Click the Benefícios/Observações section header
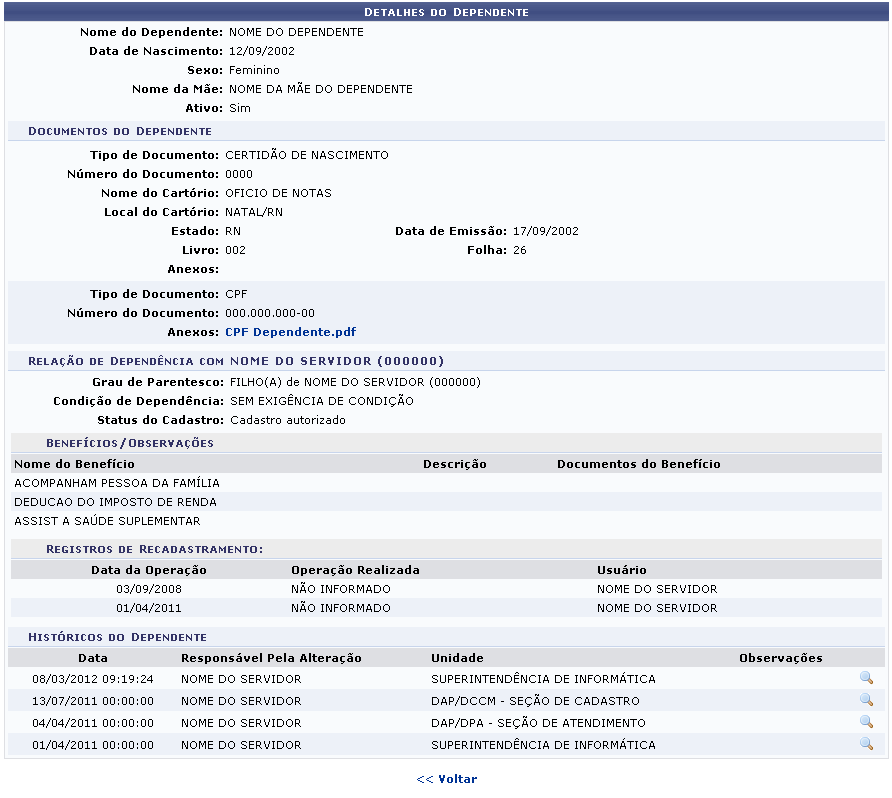This screenshot has width=892, height=798. (129, 443)
